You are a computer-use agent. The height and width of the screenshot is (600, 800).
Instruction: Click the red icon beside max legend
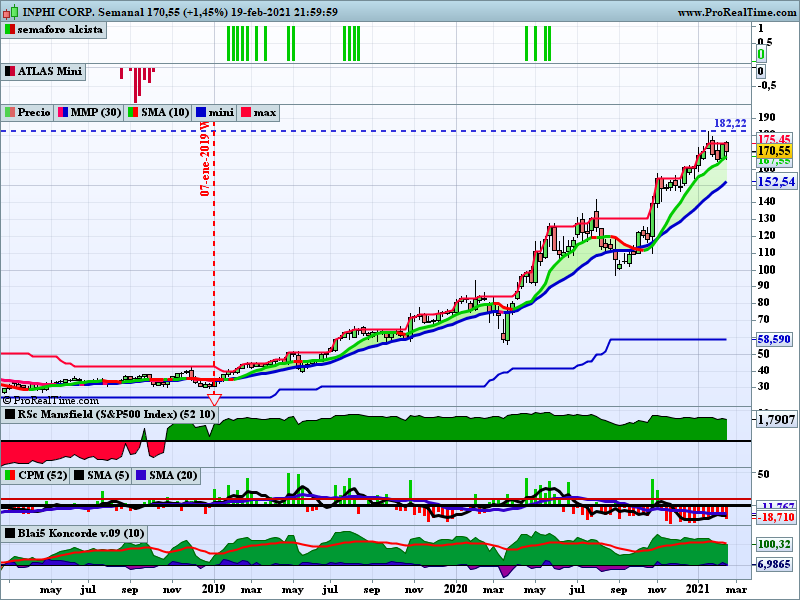click(x=246, y=112)
